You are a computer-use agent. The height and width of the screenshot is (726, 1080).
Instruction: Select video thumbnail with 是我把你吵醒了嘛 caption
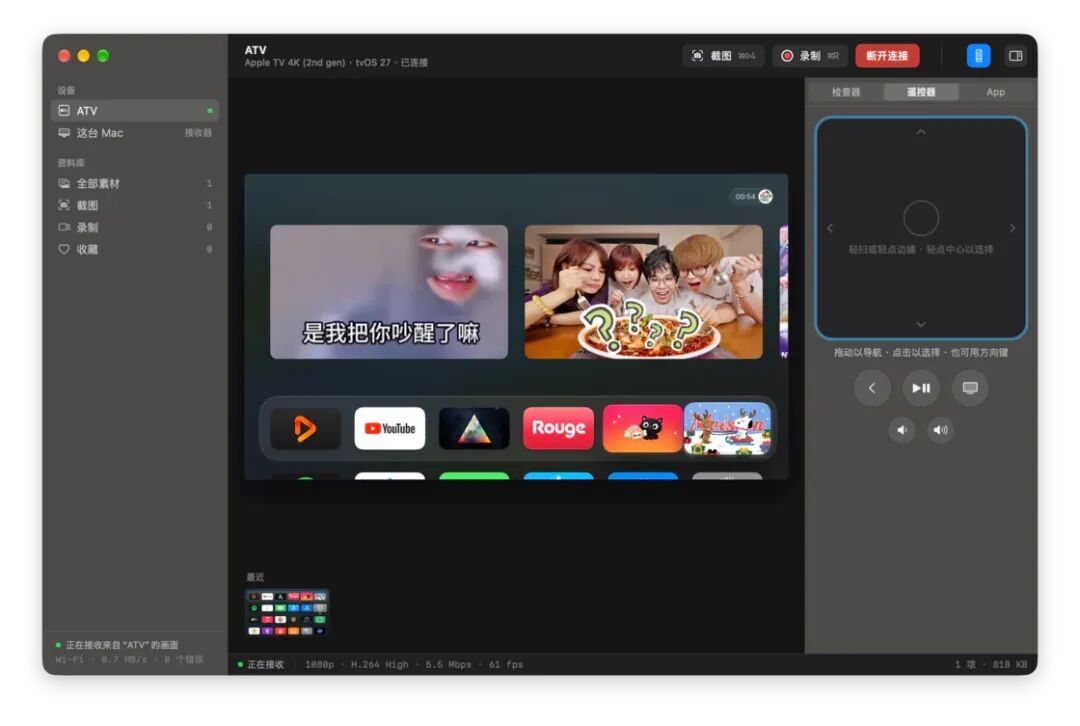(389, 292)
